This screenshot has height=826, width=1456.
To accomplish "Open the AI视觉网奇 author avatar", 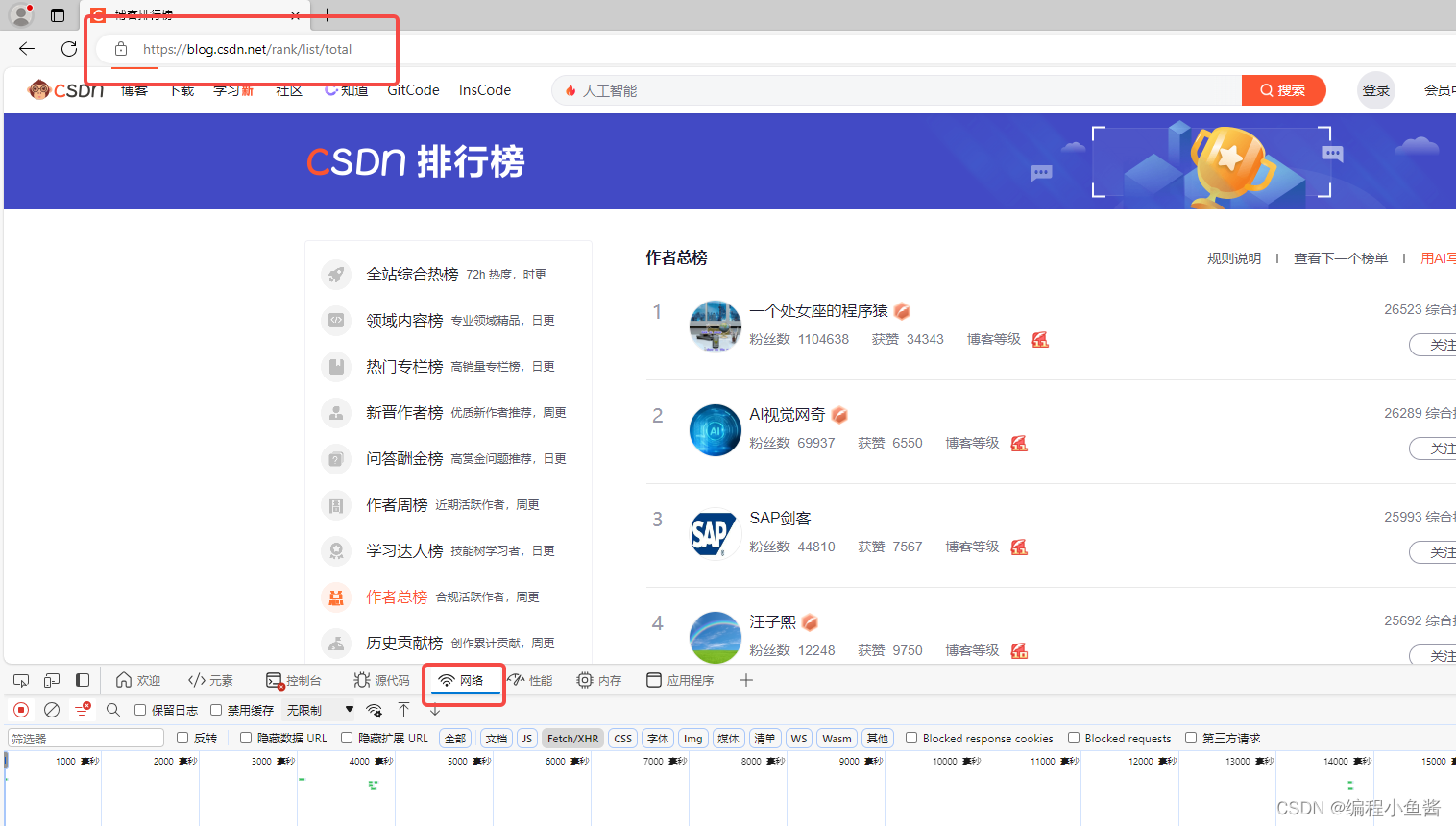I will 716,430.
